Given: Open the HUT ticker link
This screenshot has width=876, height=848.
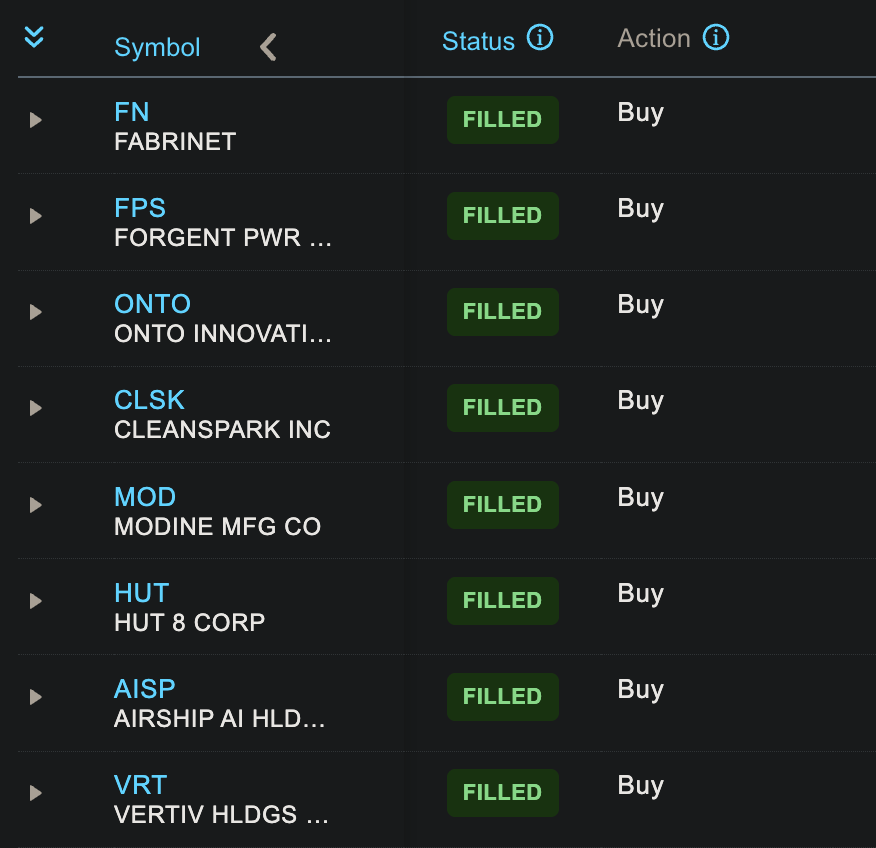Looking at the screenshot, I should [x=141, y=593].
